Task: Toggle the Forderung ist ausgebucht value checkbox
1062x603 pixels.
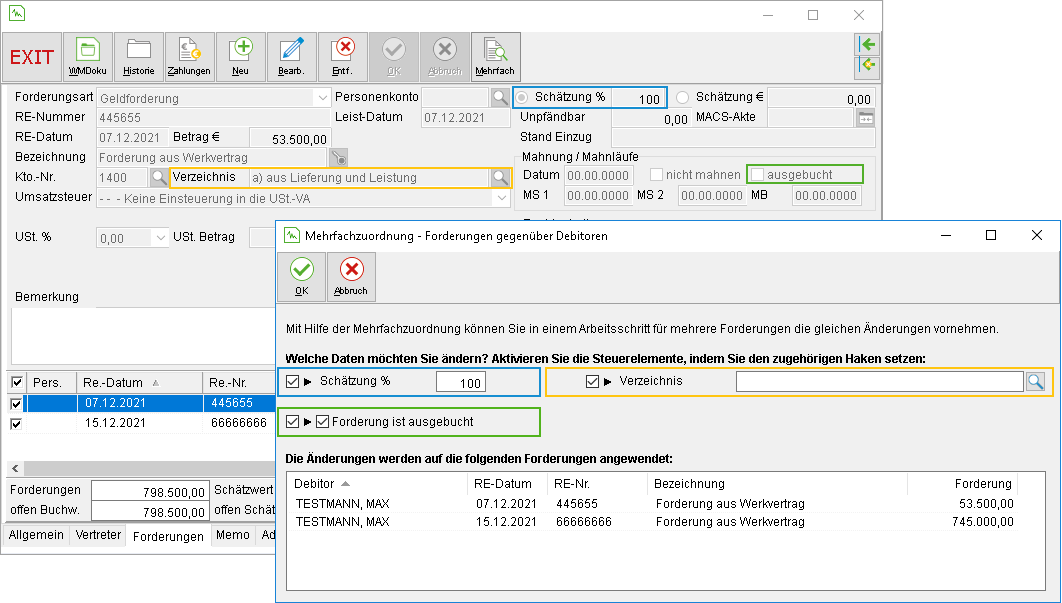Action: click(x=322, y=421)
